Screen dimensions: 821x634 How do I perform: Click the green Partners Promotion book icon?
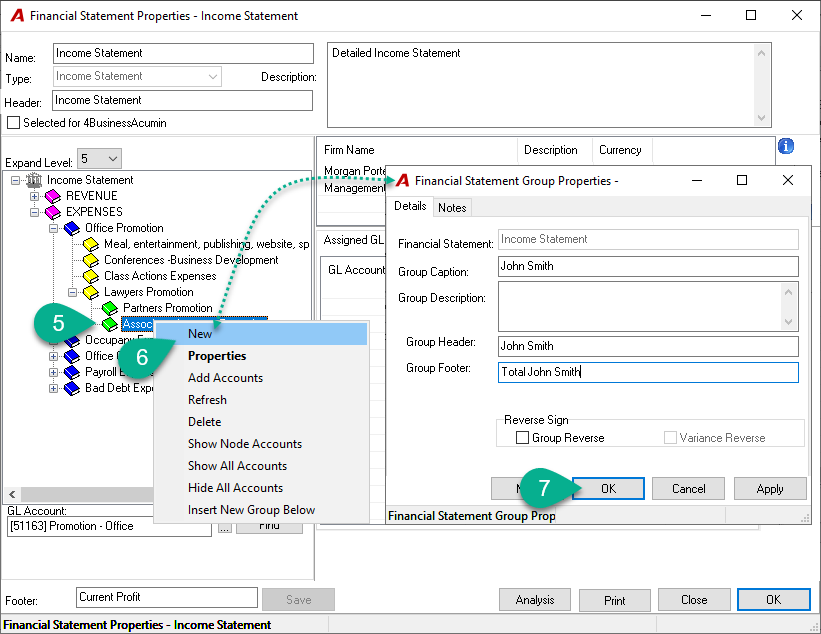click(110, 308)
